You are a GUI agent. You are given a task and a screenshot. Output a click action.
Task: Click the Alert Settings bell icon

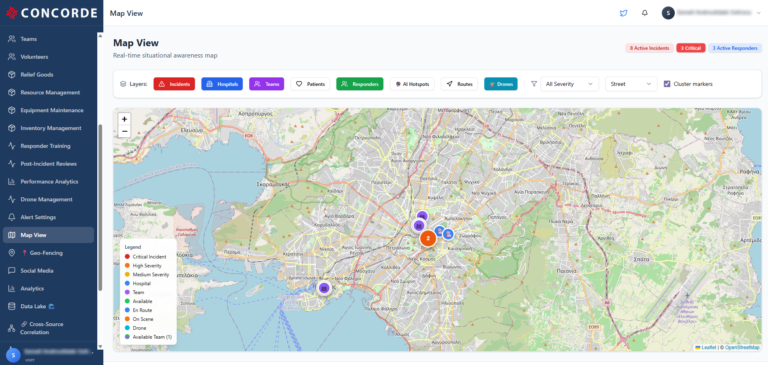(x=12, y=217)
